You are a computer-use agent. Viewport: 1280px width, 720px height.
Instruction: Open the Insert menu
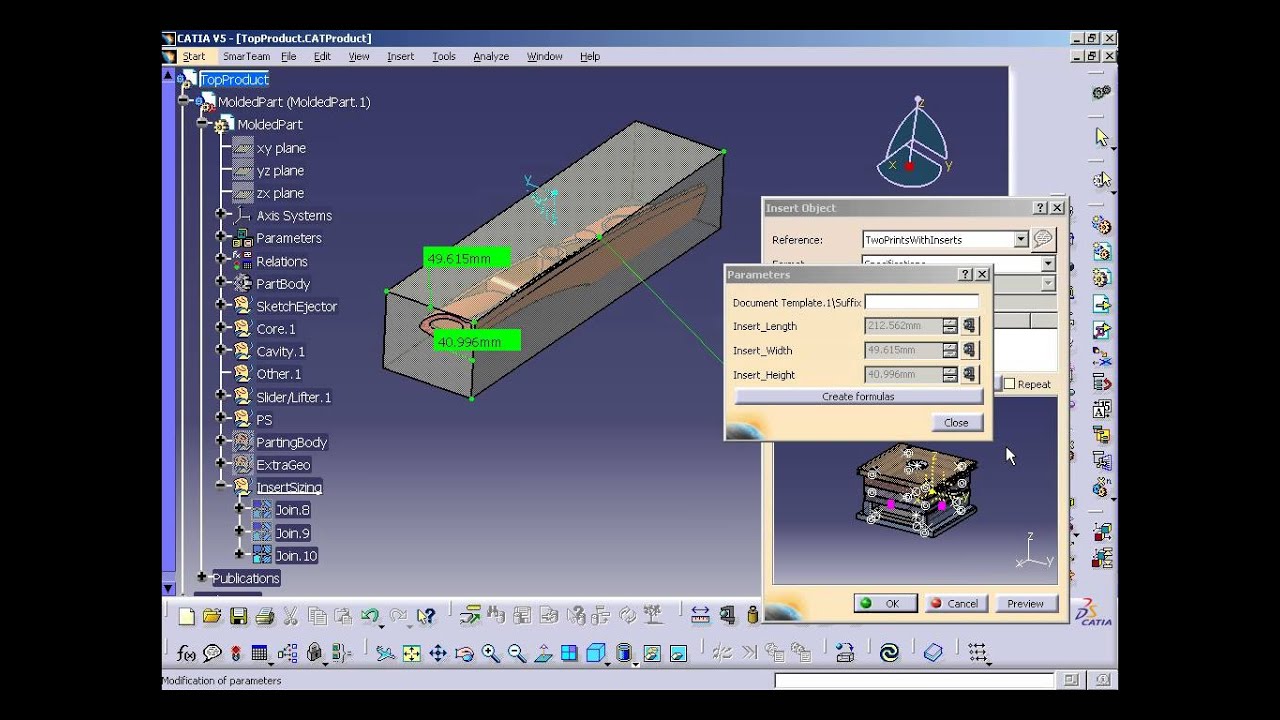pos(400,57)
